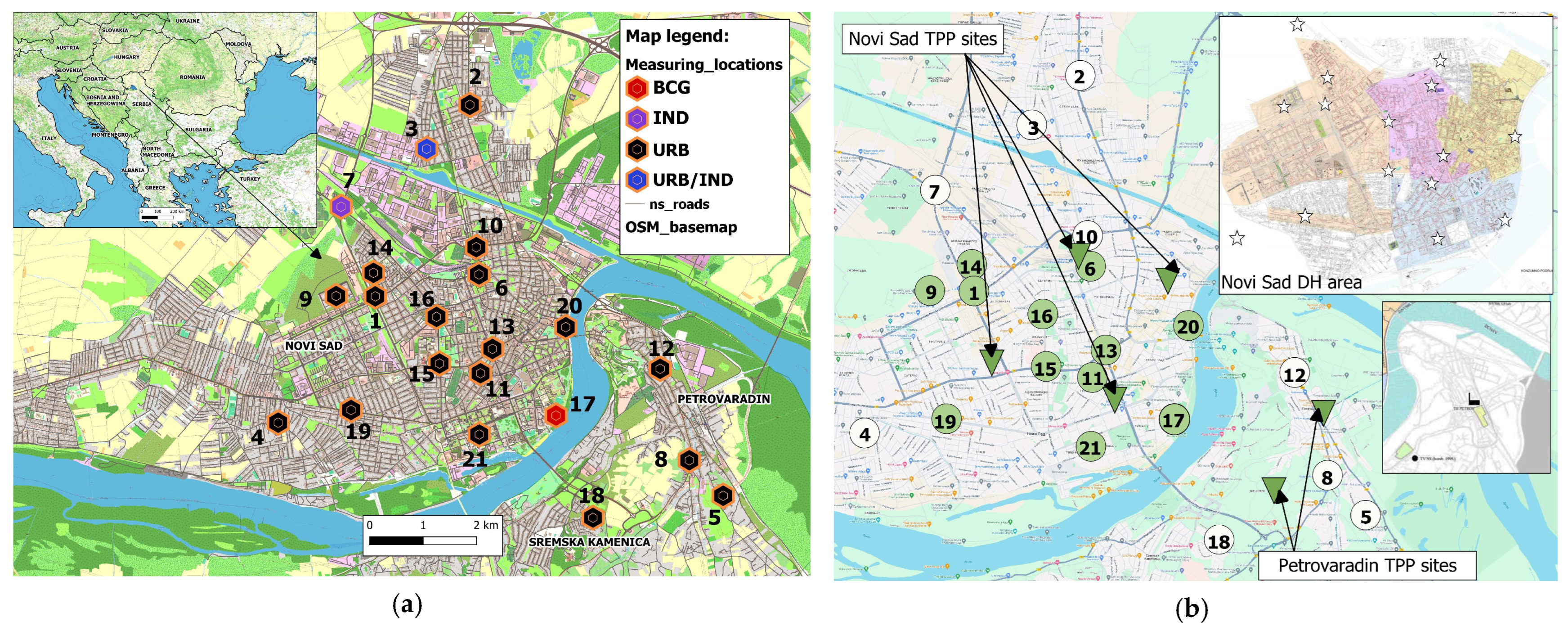Click the Europe overview inset map
The width and height of the screenshot is (1568, 626).
click(x=165, y=119)
